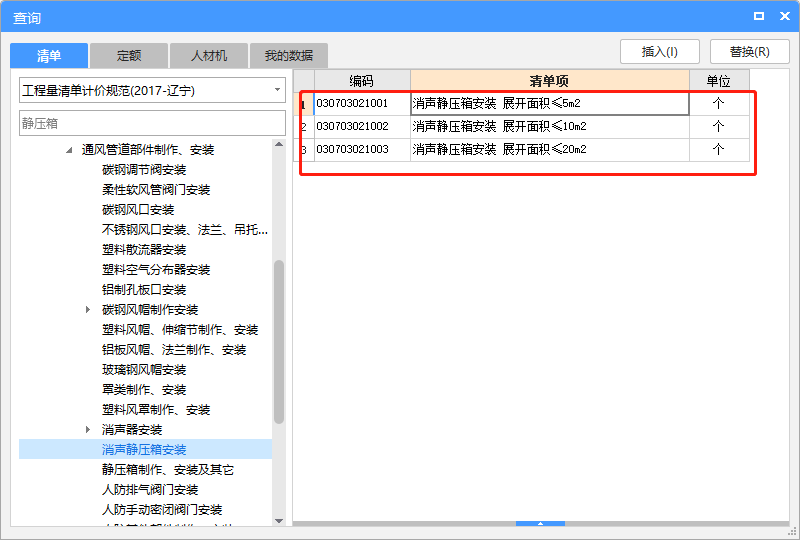
Task: Select 铝板风帽、法兰制作、安装 item
Action: [x=174, y=350]
